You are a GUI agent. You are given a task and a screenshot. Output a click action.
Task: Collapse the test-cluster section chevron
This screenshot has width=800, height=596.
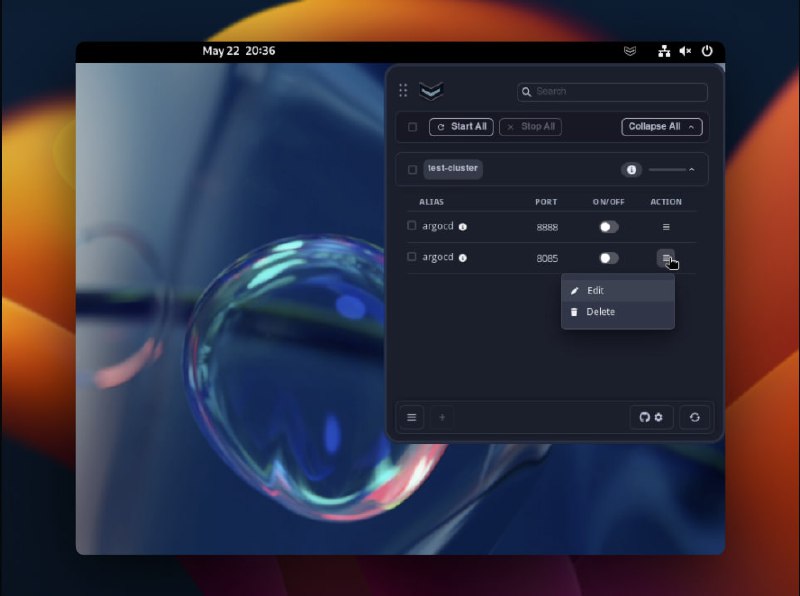691,170
